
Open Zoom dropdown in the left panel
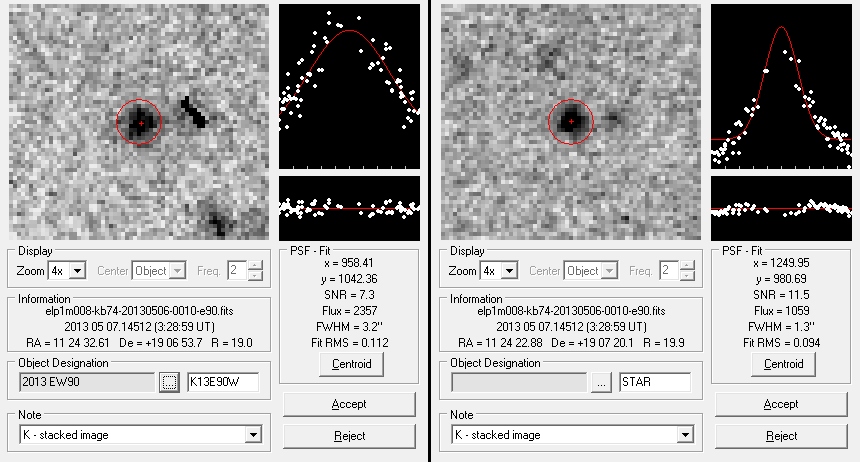[x=78, y=271]
